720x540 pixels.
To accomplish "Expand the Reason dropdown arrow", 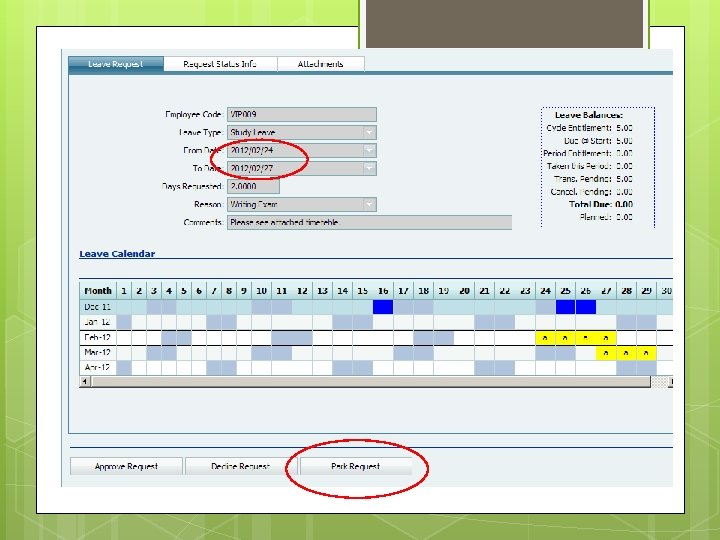I will 369,204.
